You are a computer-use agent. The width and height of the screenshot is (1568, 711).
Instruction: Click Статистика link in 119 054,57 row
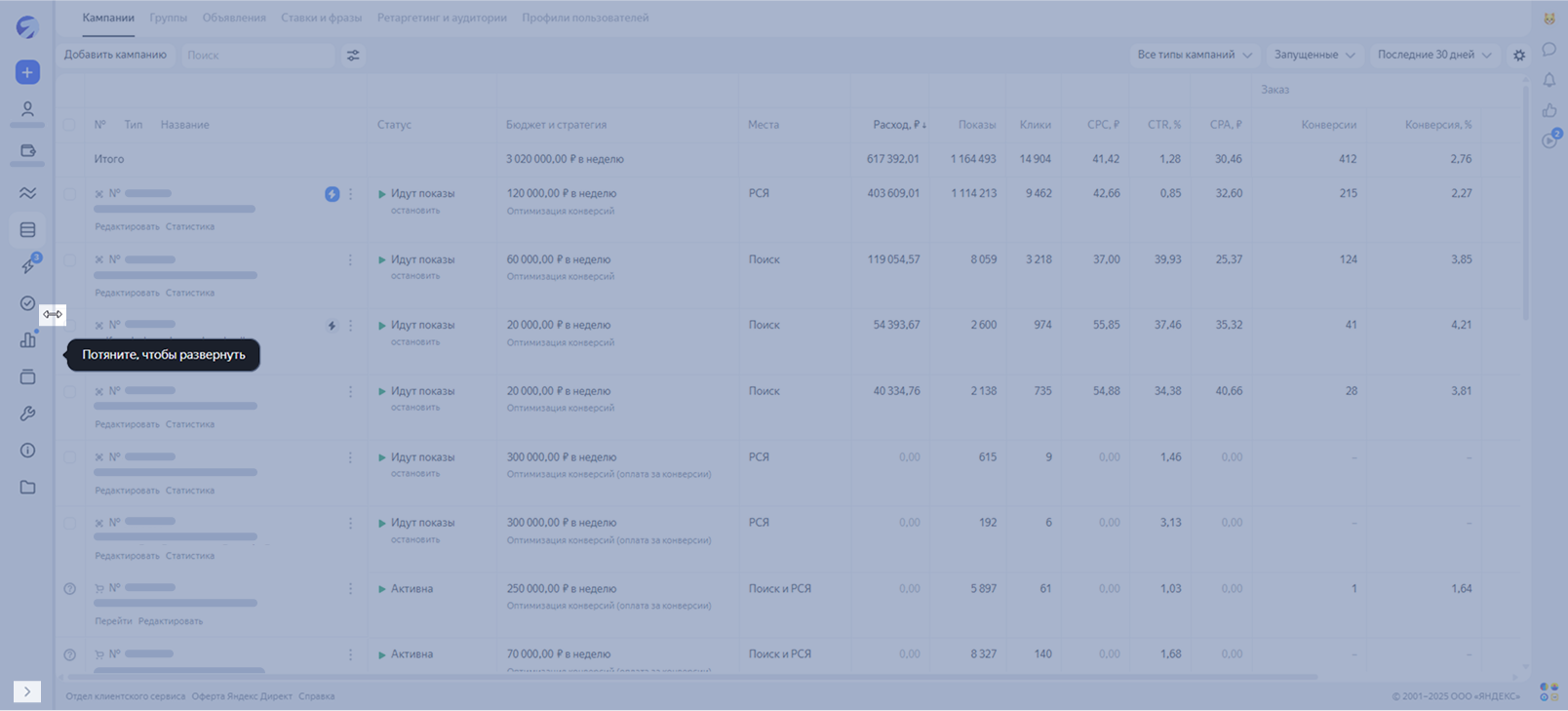click(190, 293)
